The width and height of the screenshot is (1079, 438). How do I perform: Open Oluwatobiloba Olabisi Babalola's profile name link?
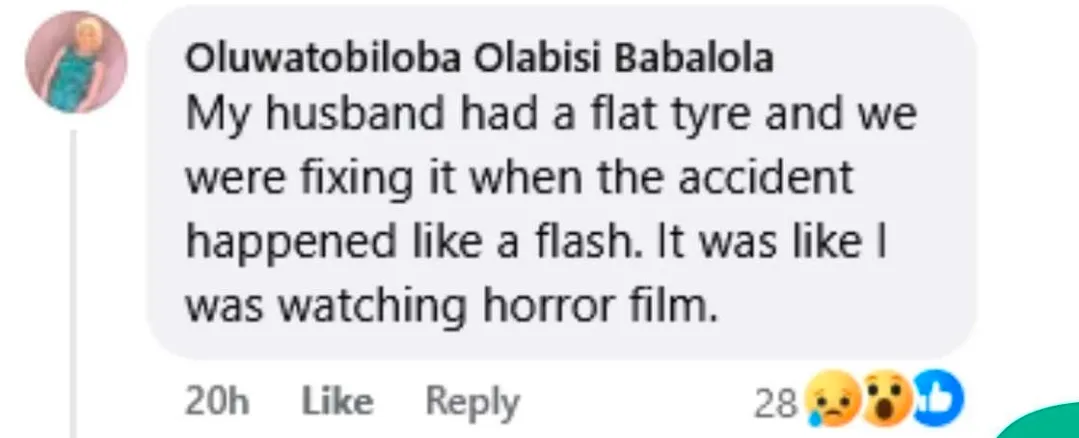click(479, 60)
